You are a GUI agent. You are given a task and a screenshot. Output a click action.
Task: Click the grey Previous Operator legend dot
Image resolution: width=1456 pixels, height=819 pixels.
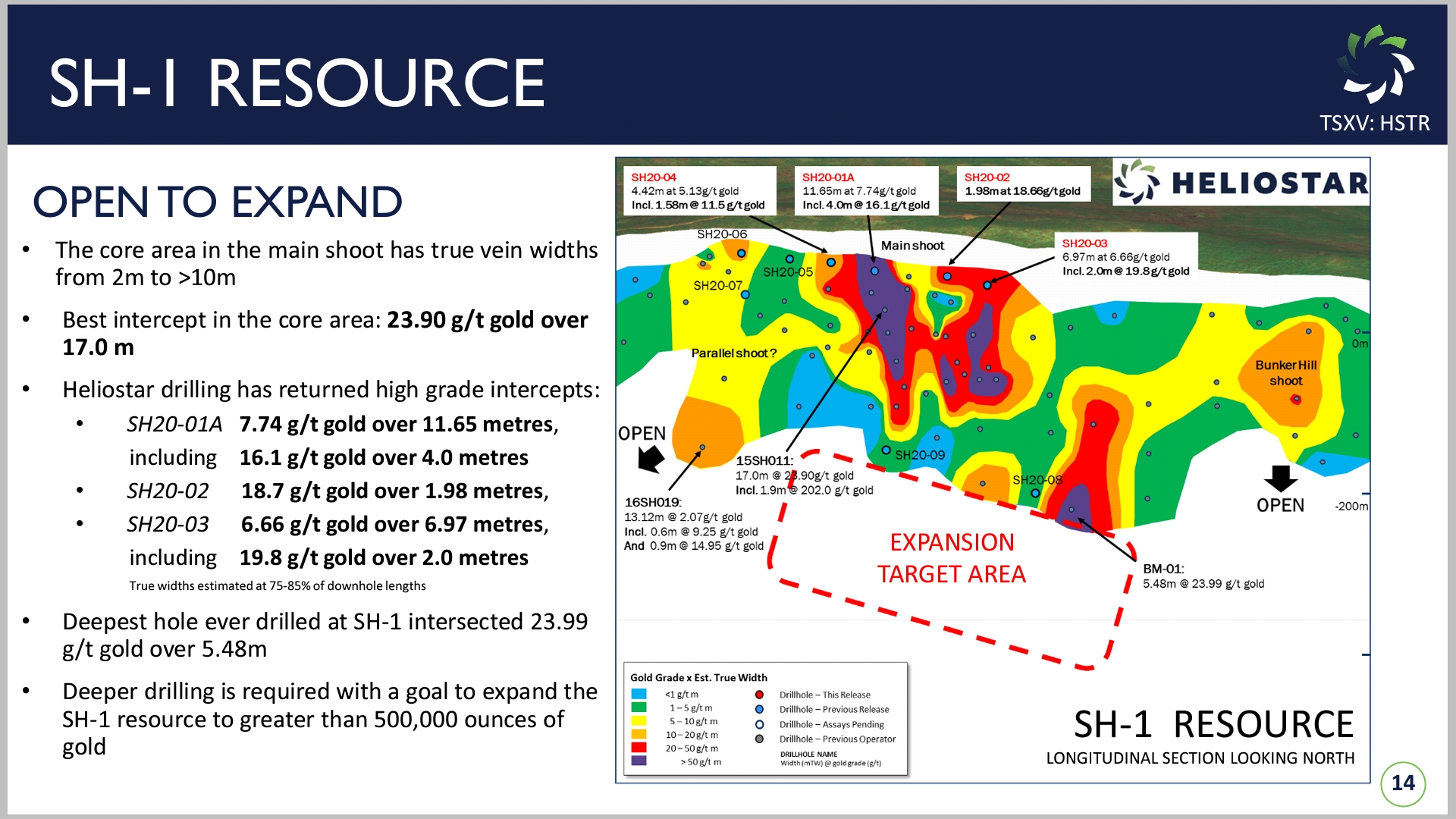759,739
